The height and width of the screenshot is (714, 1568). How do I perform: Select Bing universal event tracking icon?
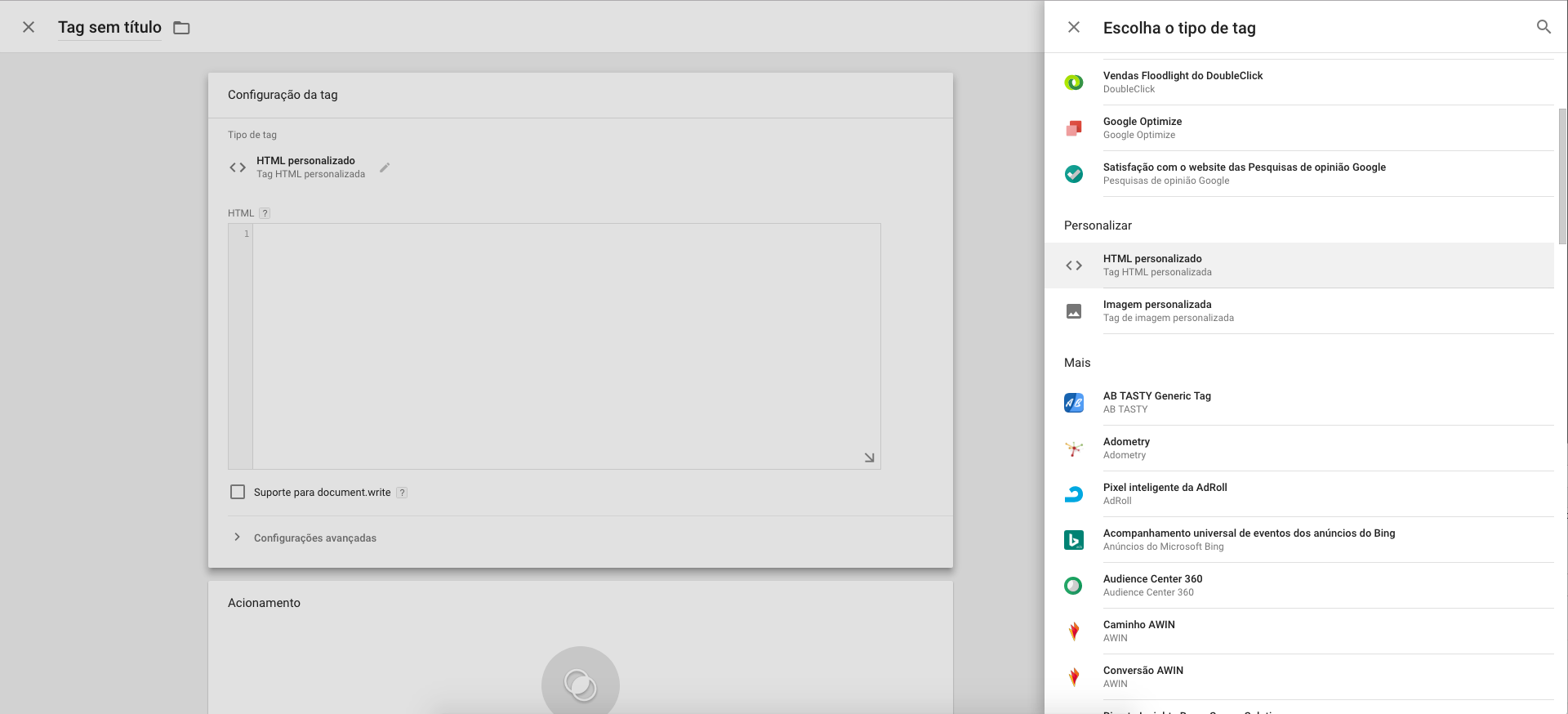pyautogui.click(x=1074, y=540)
